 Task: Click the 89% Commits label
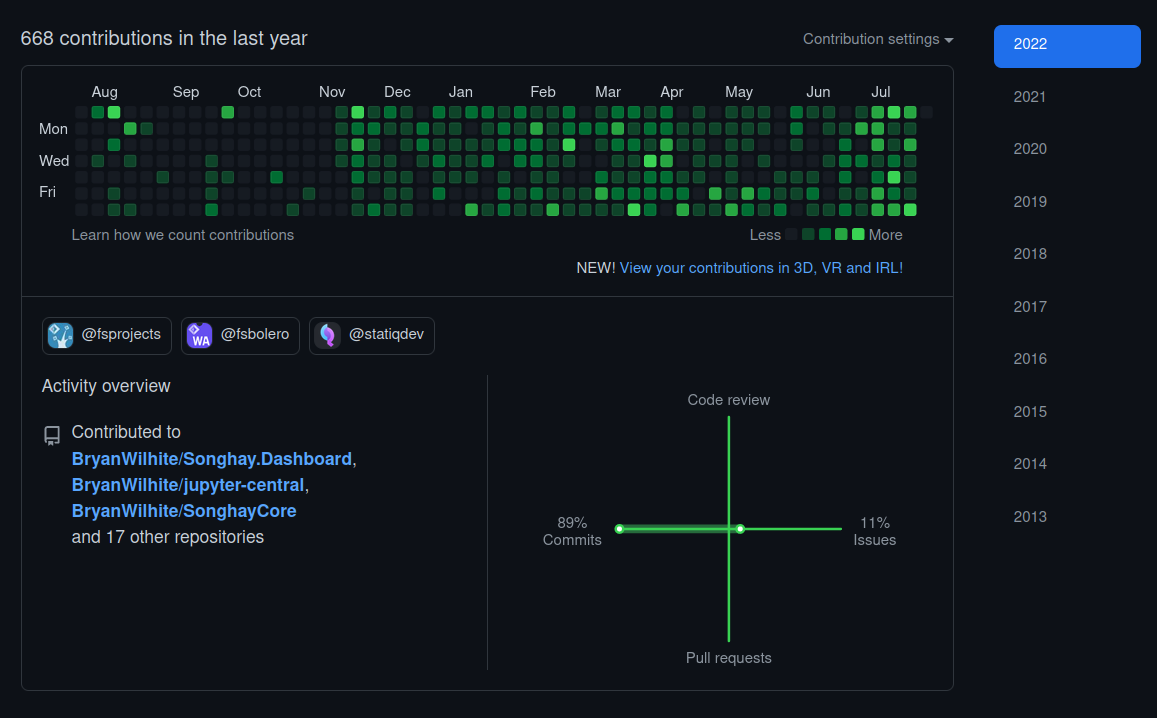point(572,531)
